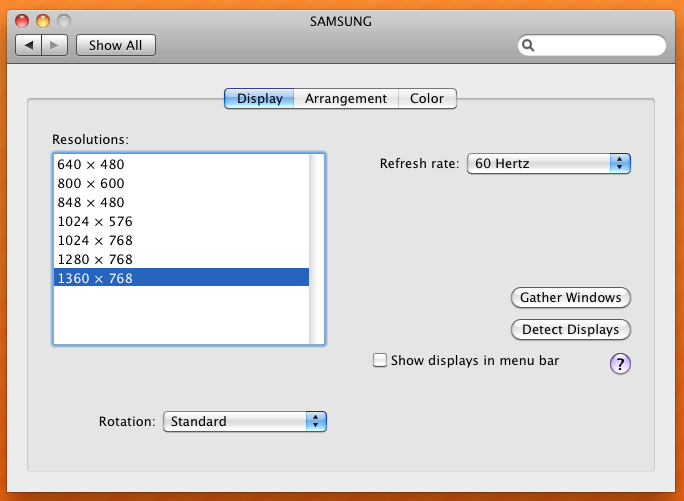Open the Rotation dropdown set to Standard
This screenshot has width=684, height=501.
(x=245, y=422)
